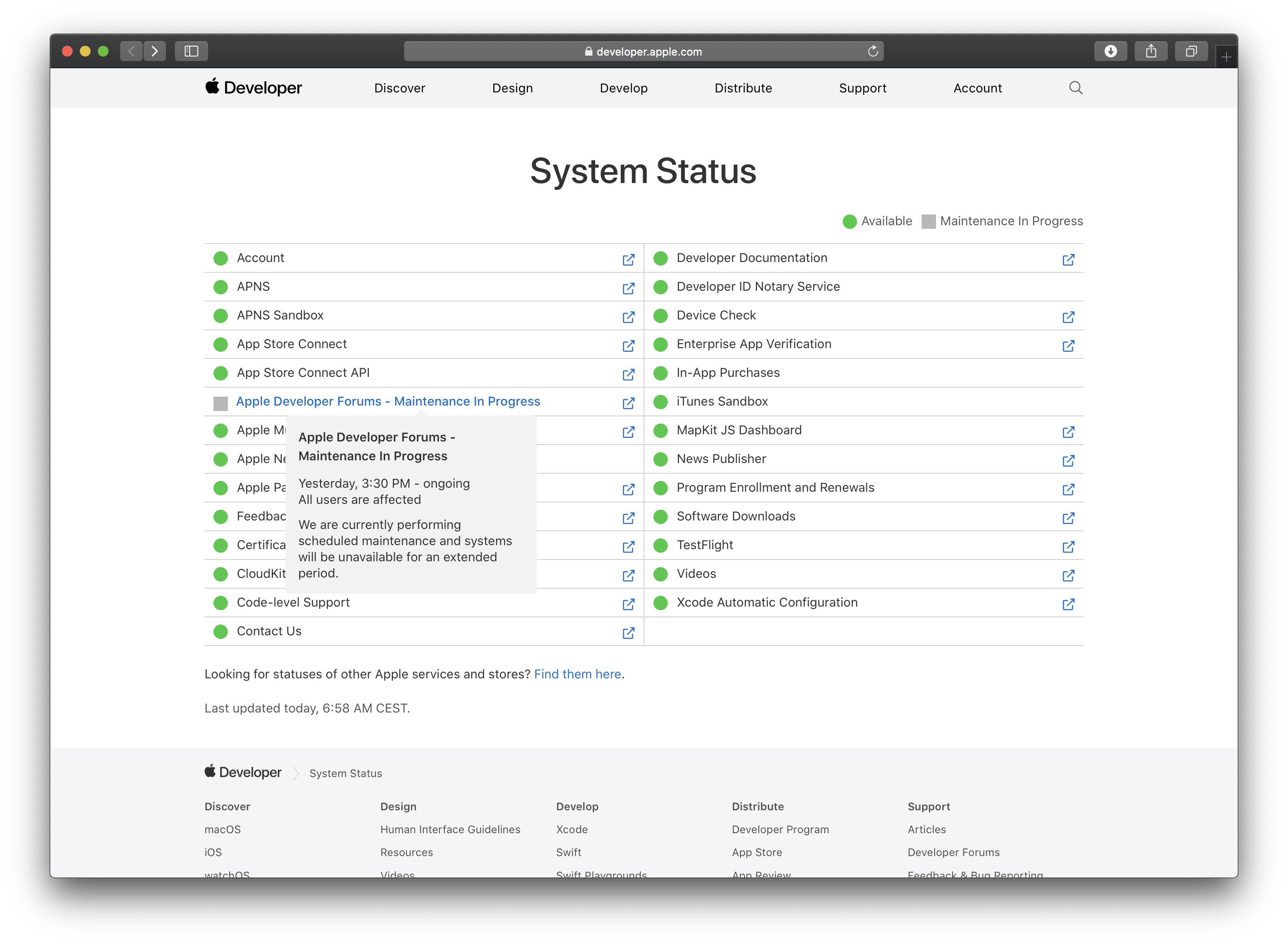The width and height of the screenshot is (1288, 944).
Task: Open the Distribute menu in top navigation
Action: [x=743, y=88]
